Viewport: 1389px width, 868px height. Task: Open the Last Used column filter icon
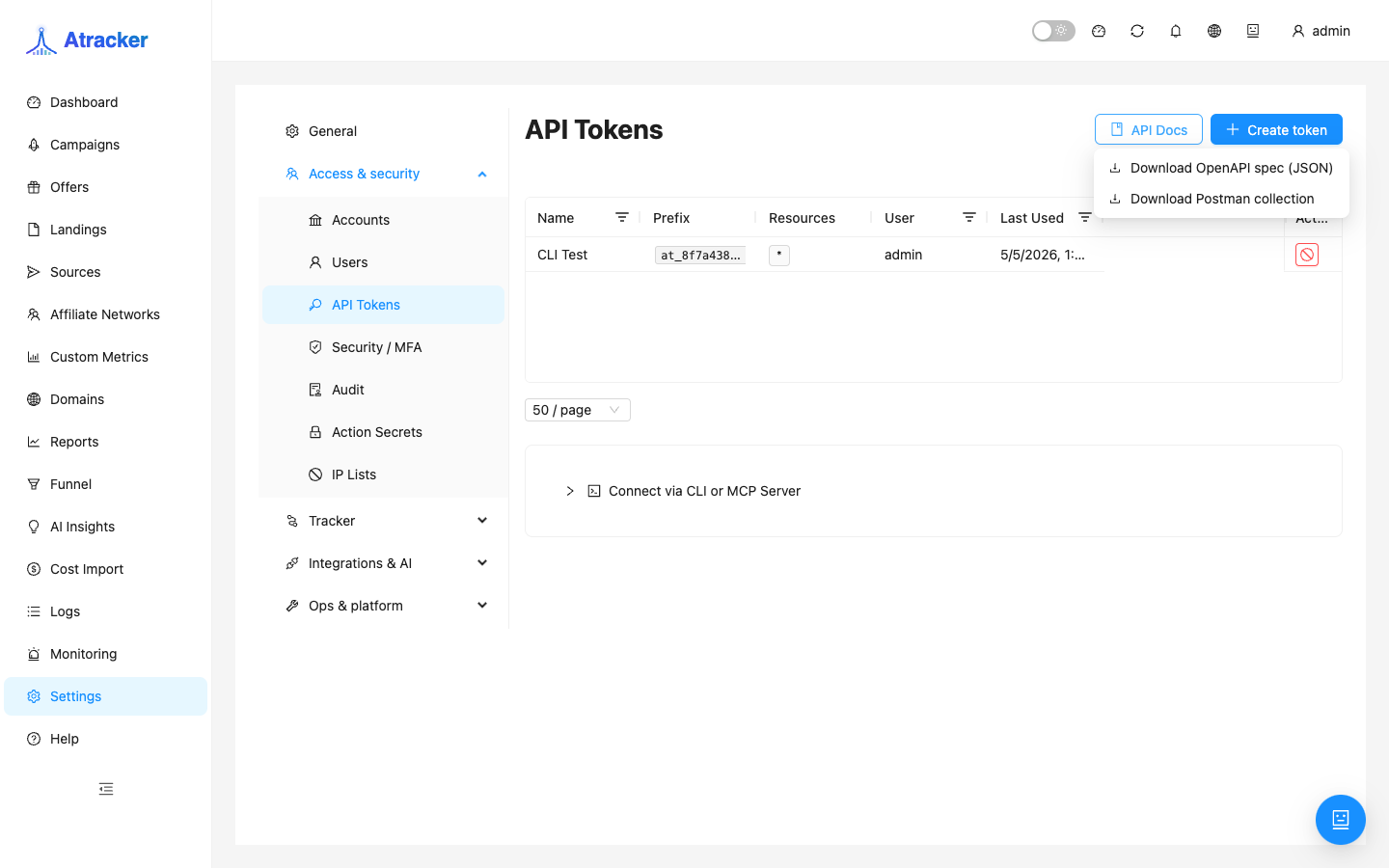1085,218
